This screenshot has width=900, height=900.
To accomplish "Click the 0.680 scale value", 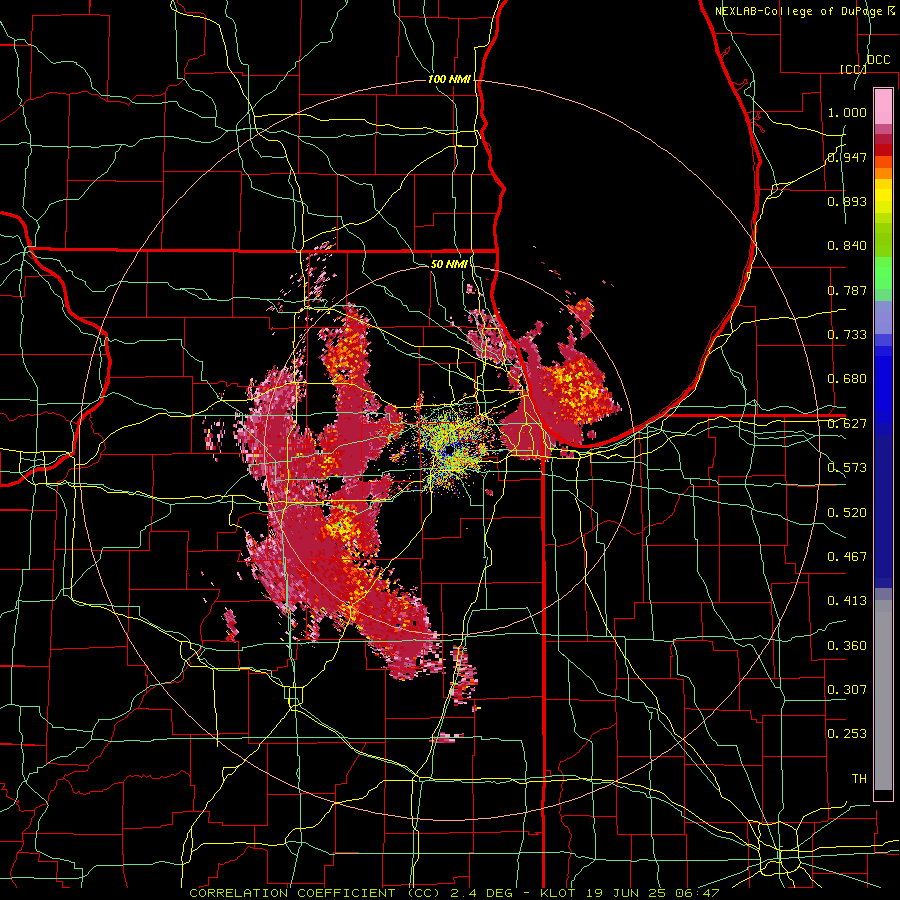I will pyautogui.click(x=847, y=379).
